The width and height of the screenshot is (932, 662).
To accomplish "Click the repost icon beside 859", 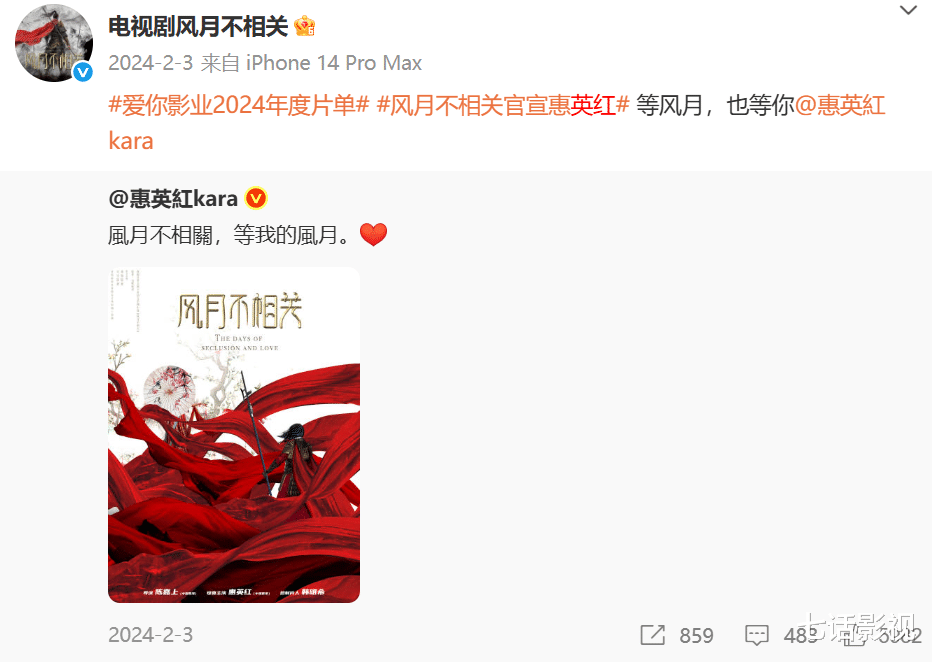I will (653, 635).
